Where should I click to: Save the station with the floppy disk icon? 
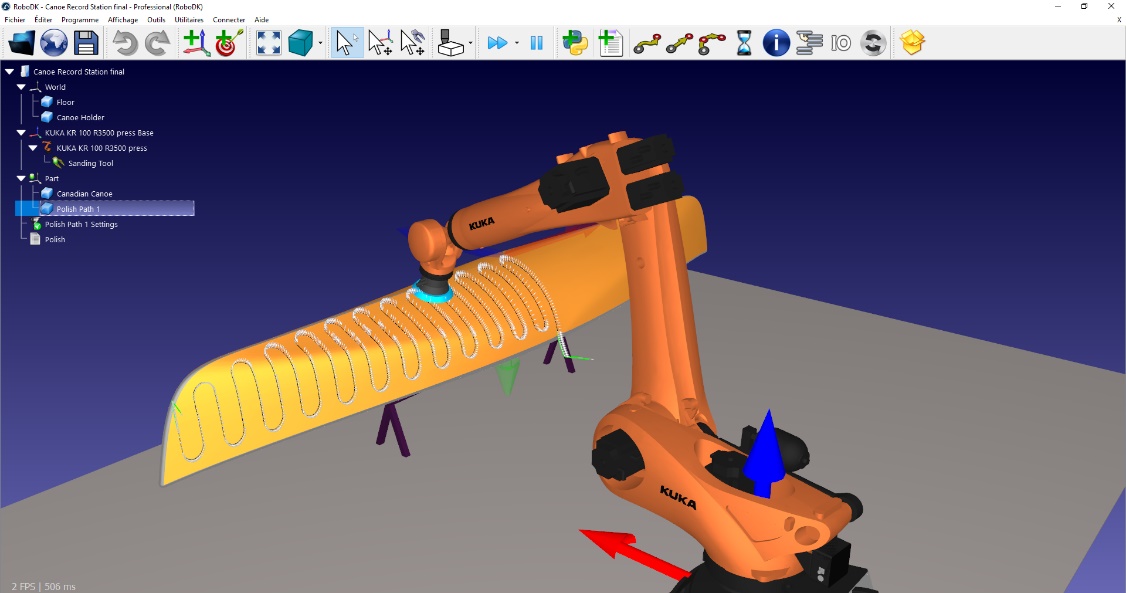pyautogui.click(x=86, y=43)
